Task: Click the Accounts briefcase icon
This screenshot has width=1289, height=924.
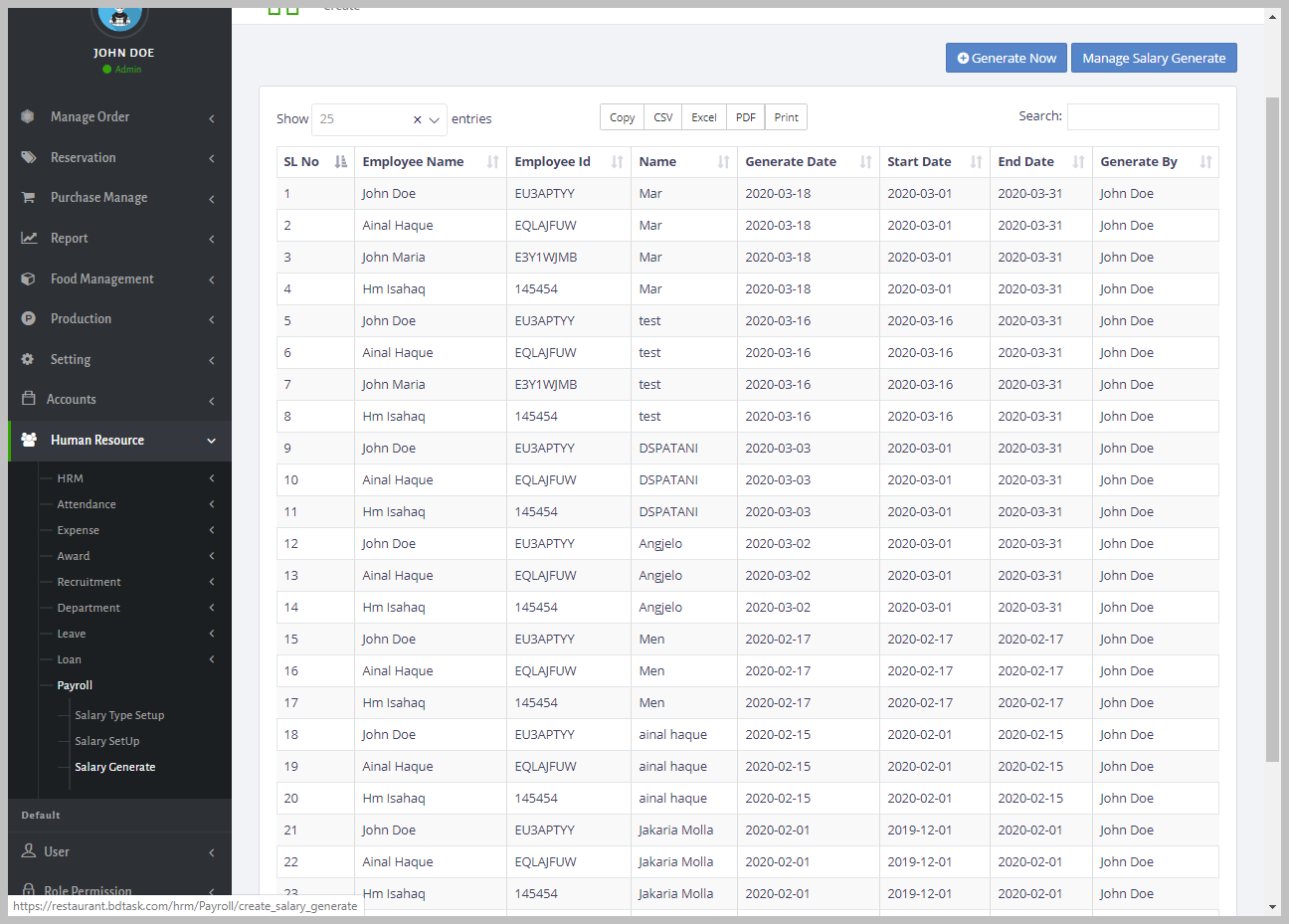Action: tap(28, 399)
